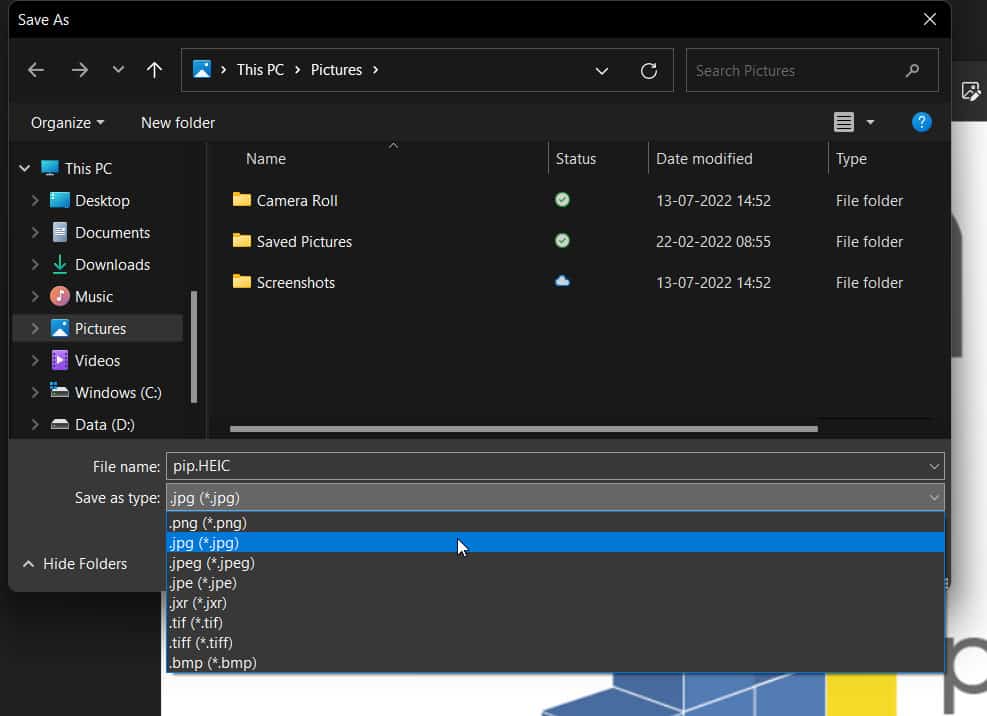
Task: Create a New folder
Action: 178,123
